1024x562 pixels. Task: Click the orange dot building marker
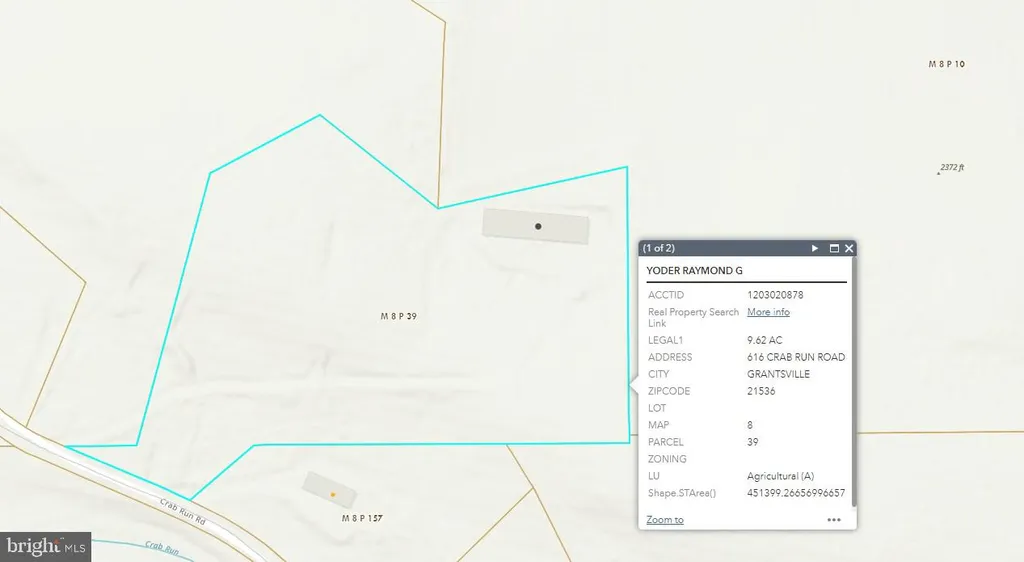pyautogui.click(x=333, y=494)
